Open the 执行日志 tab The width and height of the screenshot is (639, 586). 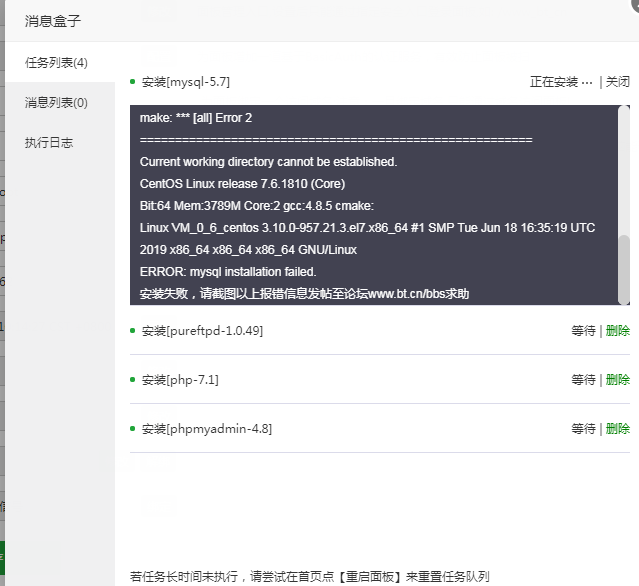[x=60, y=142]
